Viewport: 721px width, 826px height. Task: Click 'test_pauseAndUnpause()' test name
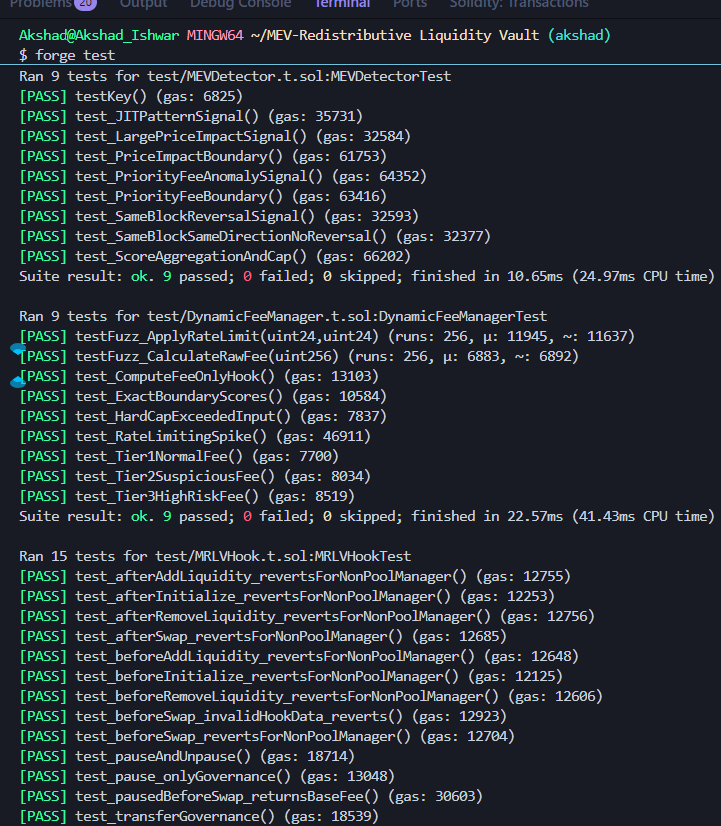(163, 757)
